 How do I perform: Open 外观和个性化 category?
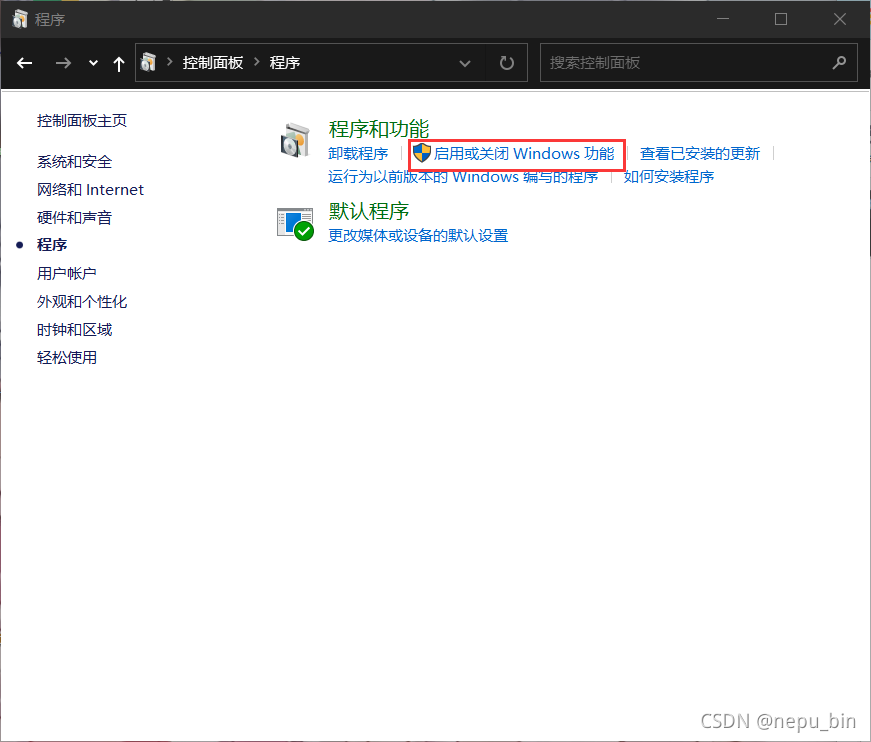coord(82,302)
